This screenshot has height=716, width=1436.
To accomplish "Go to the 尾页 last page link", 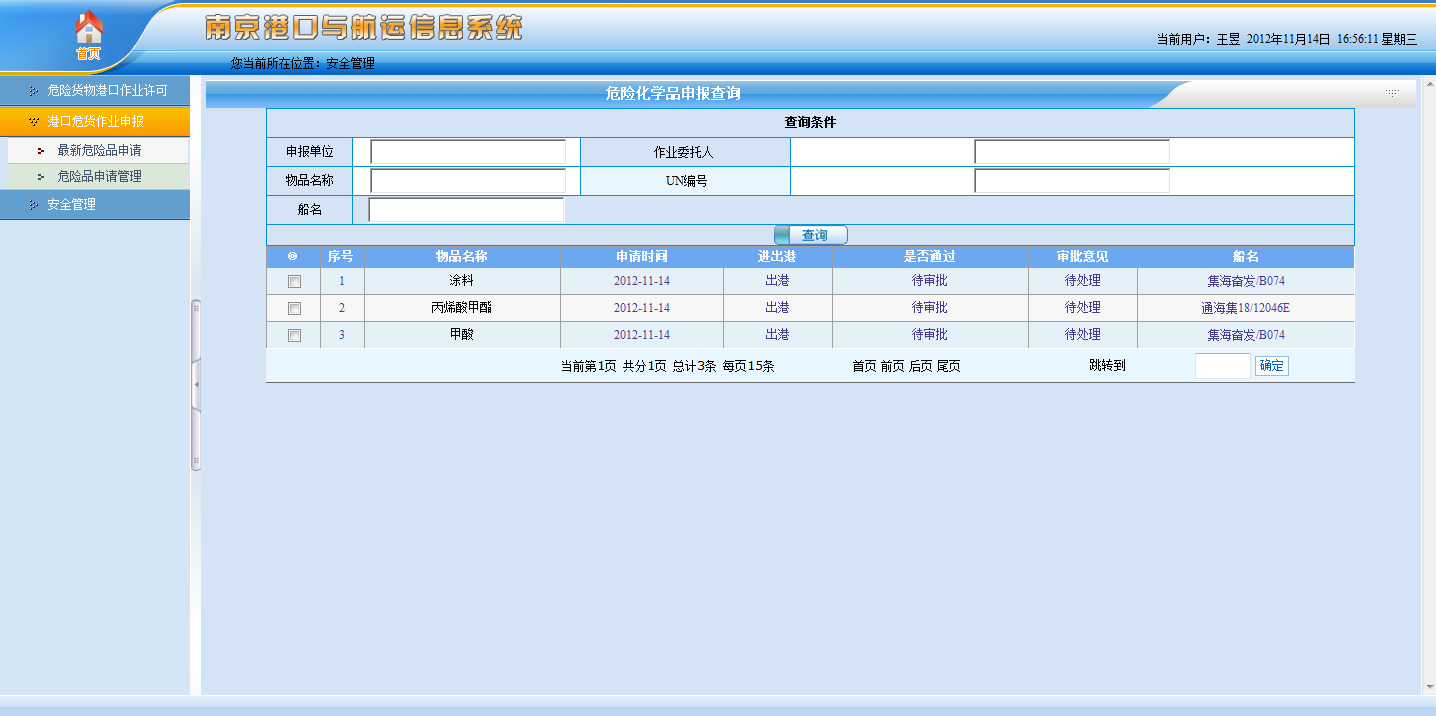I will (x=948, y=366).
